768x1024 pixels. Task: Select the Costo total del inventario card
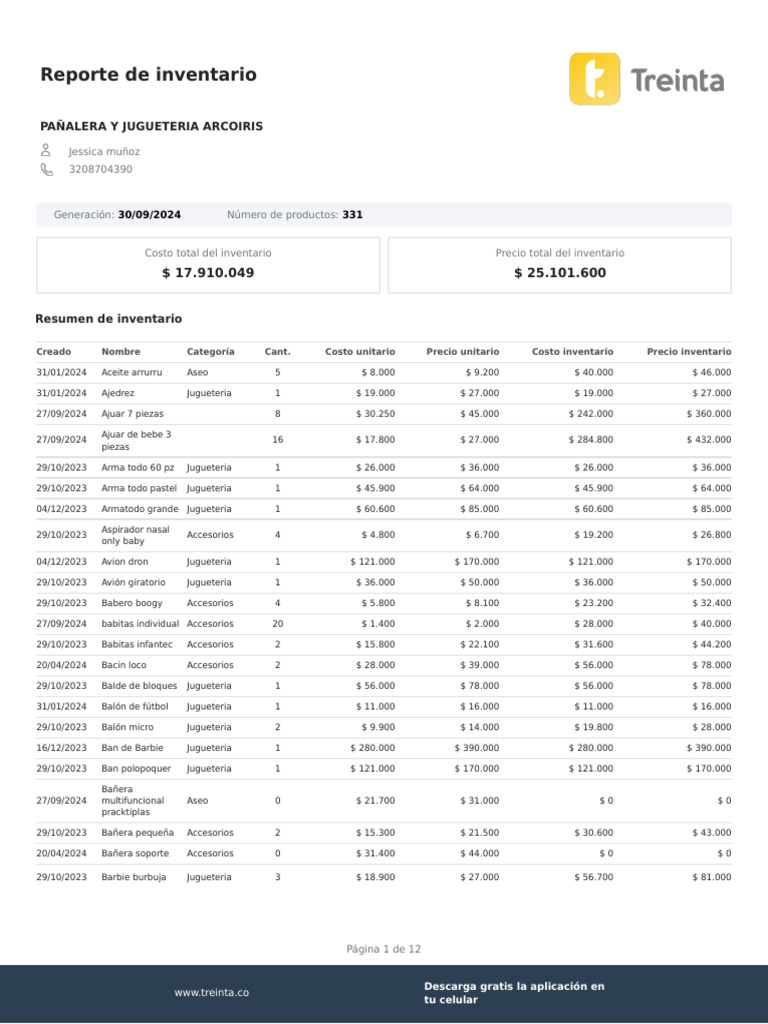[208, 265]
